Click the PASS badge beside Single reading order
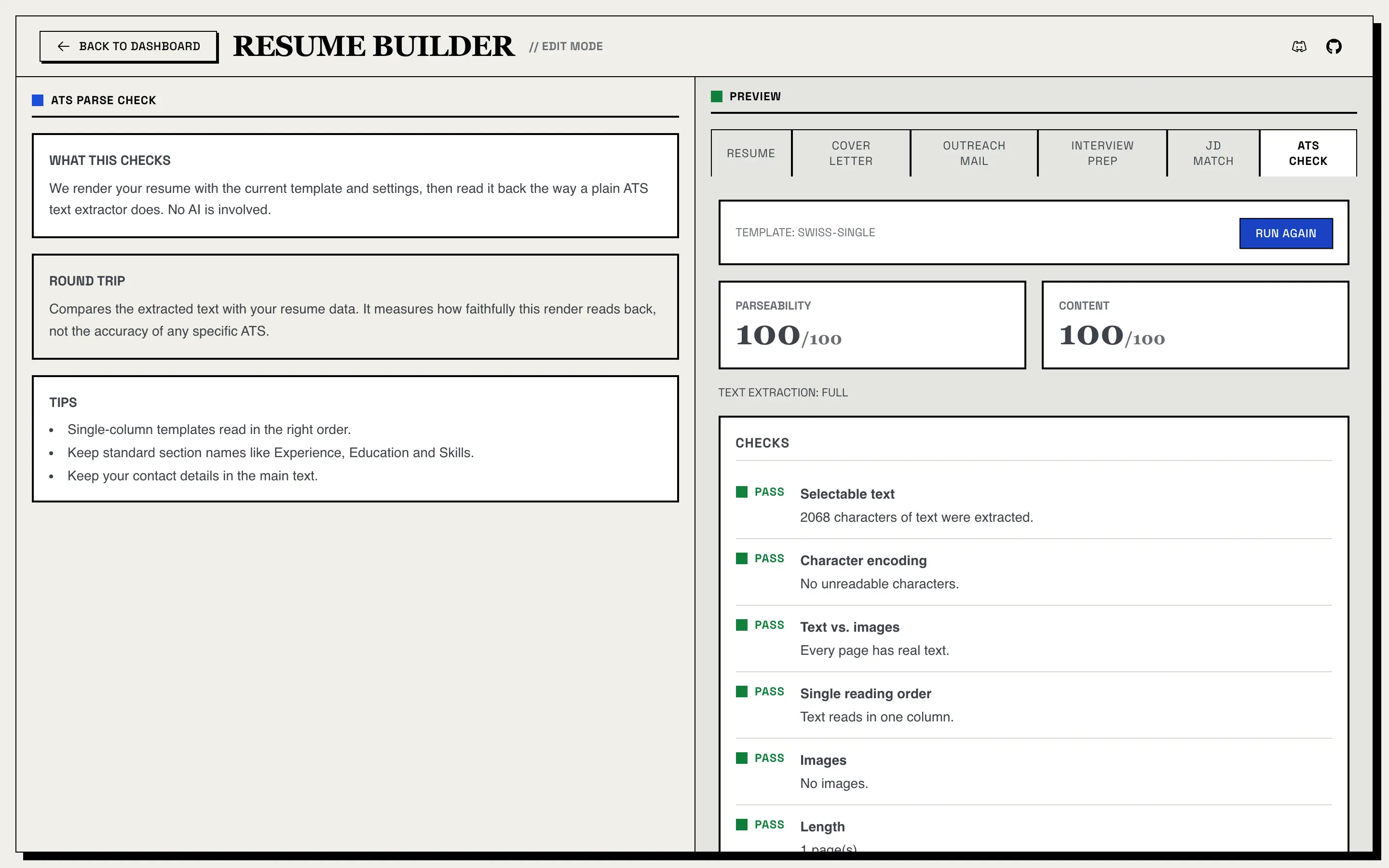The image size is (1389, 868). pyautogui.click(x=760, y=692)
